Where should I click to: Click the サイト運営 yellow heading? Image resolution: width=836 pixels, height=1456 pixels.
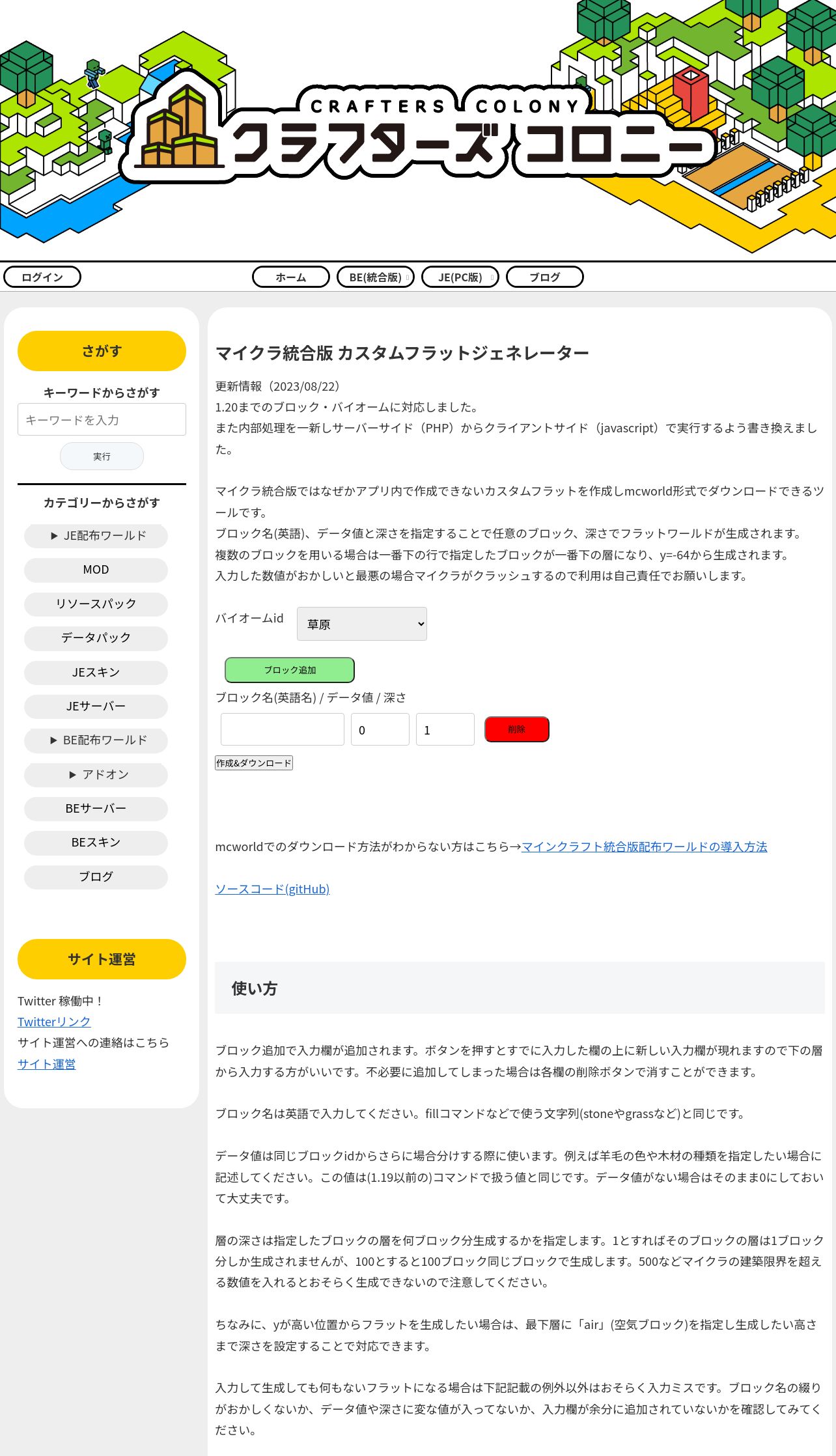tap(102, 959)
